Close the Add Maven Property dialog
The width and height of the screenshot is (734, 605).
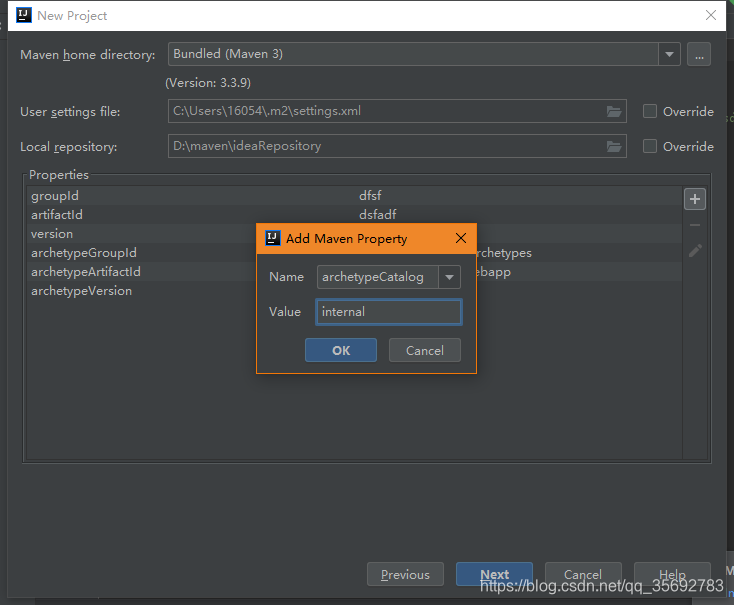click(x=461, y=238)
